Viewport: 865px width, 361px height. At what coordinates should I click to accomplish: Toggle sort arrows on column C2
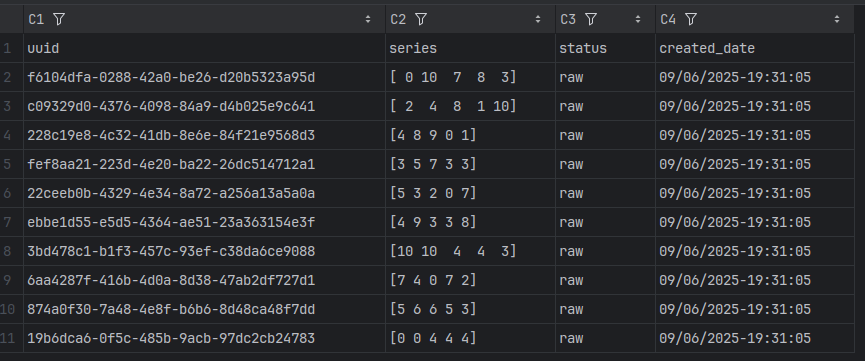click(538, 19)
